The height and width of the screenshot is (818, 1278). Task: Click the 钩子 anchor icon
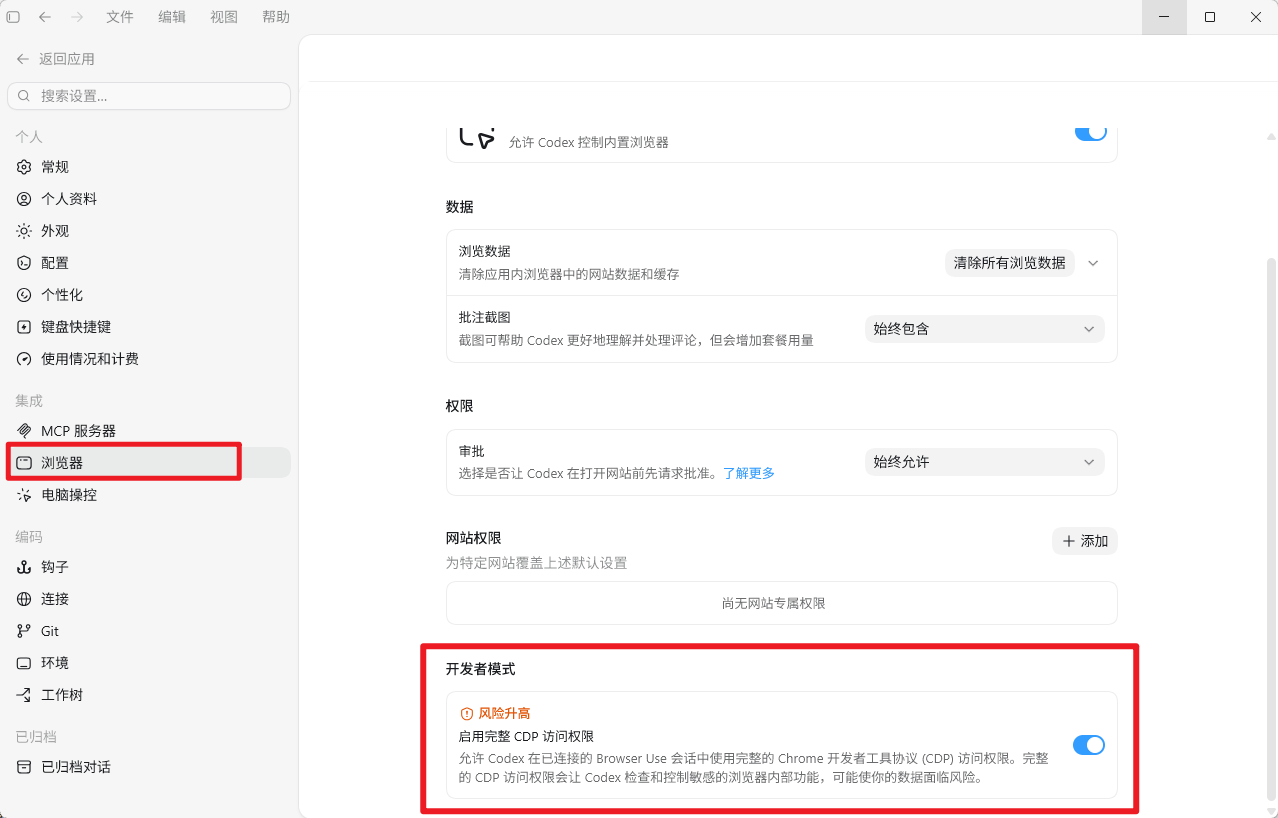[24, 567]
